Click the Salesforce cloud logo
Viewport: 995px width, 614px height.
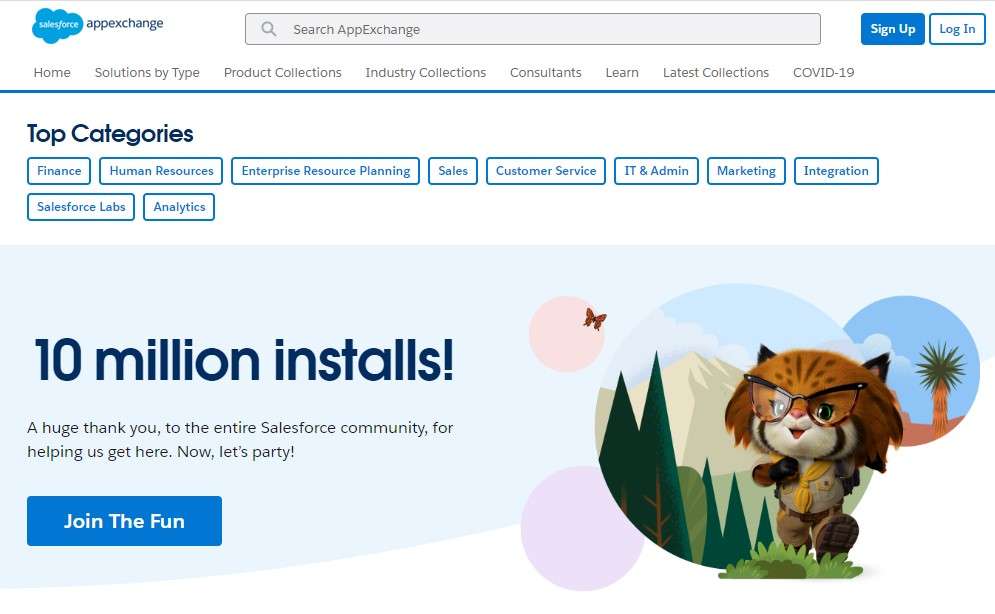pos(57,25)
